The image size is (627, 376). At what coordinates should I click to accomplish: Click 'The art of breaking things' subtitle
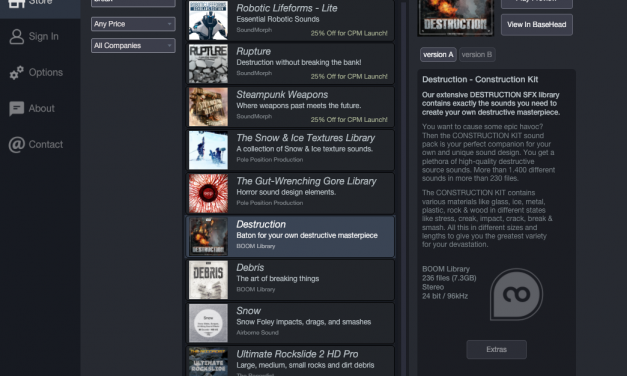pos(278,278)
